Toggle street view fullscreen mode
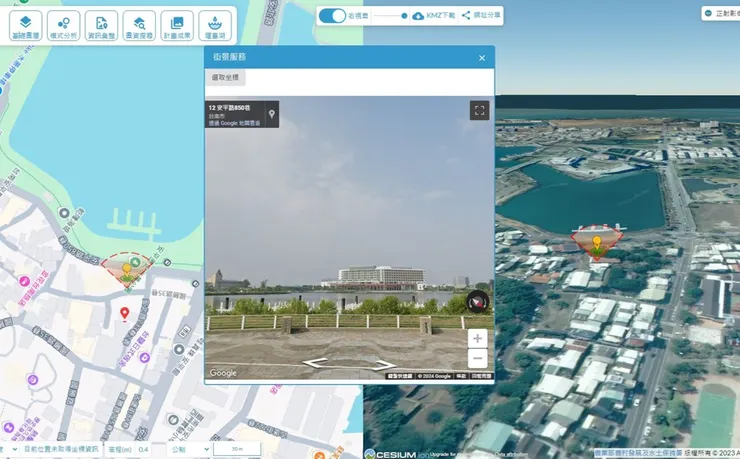The image size is (740, 459). point(479,110)
